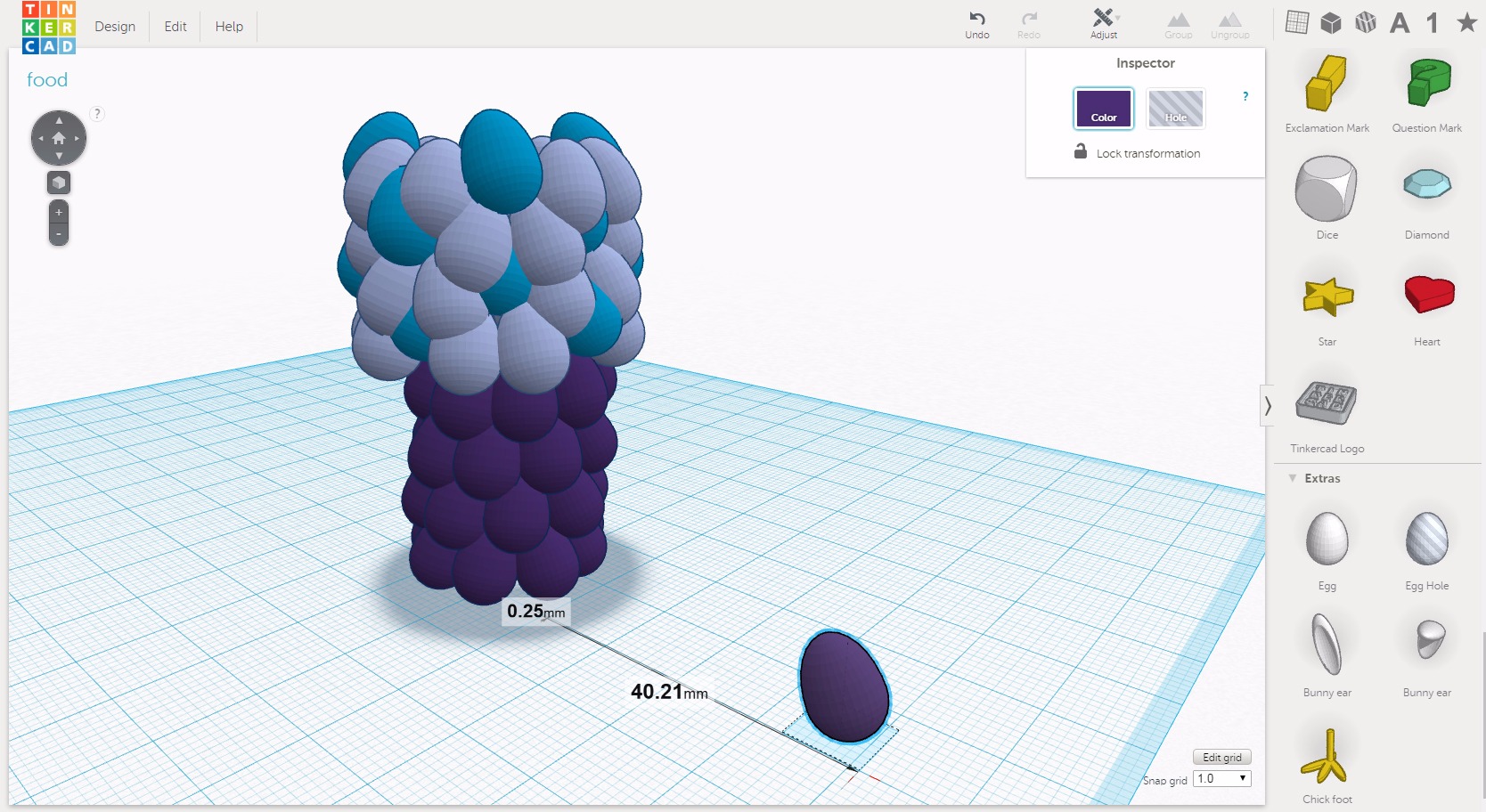Toggle Lock transformation padlock

click(x=1081, y=151)
